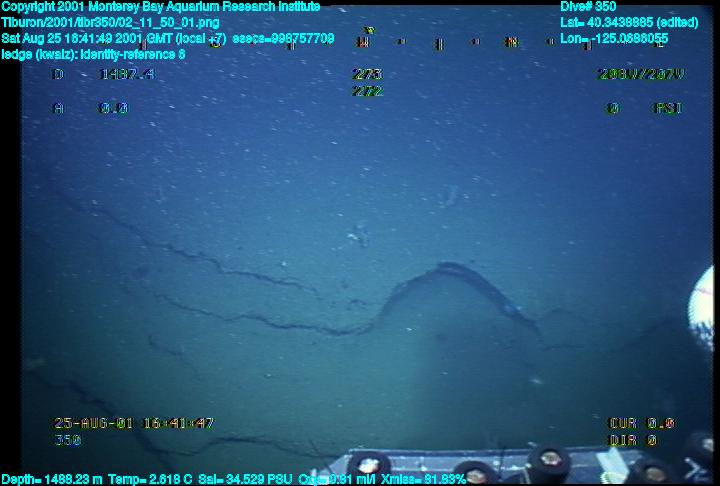Select the 'Lon= -125.0688055' readout
This screenshot has height=486, width=720.
[x=614, y=39]
